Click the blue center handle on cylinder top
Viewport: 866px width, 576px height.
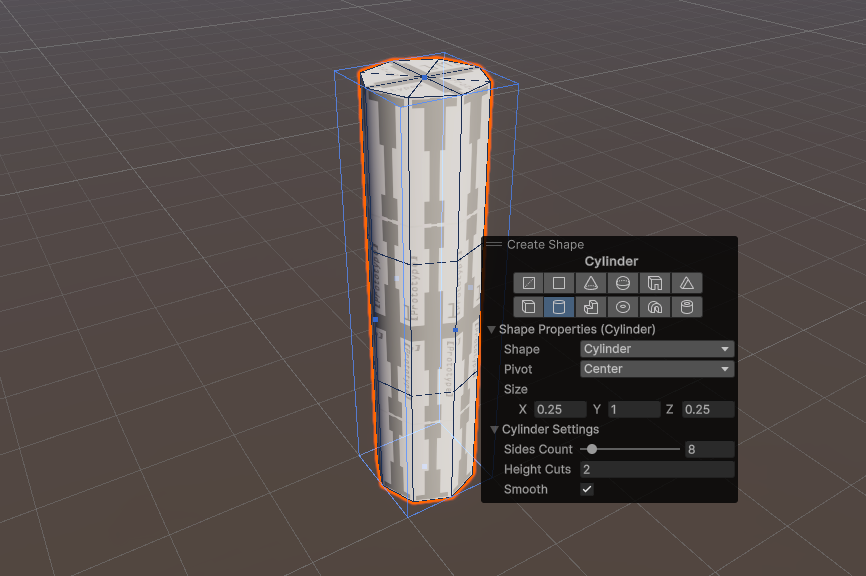tap(424, 78)
